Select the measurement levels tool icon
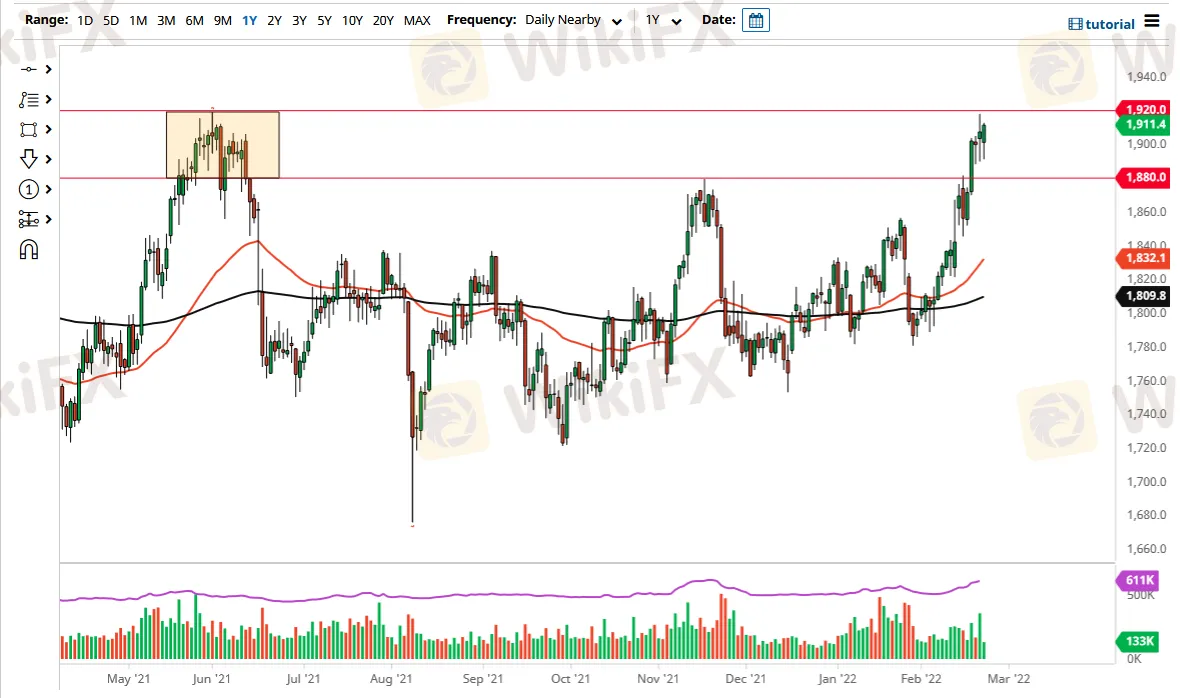Image resolution: width=1180 pixels, height=698 pixels. tap(28, 220)
